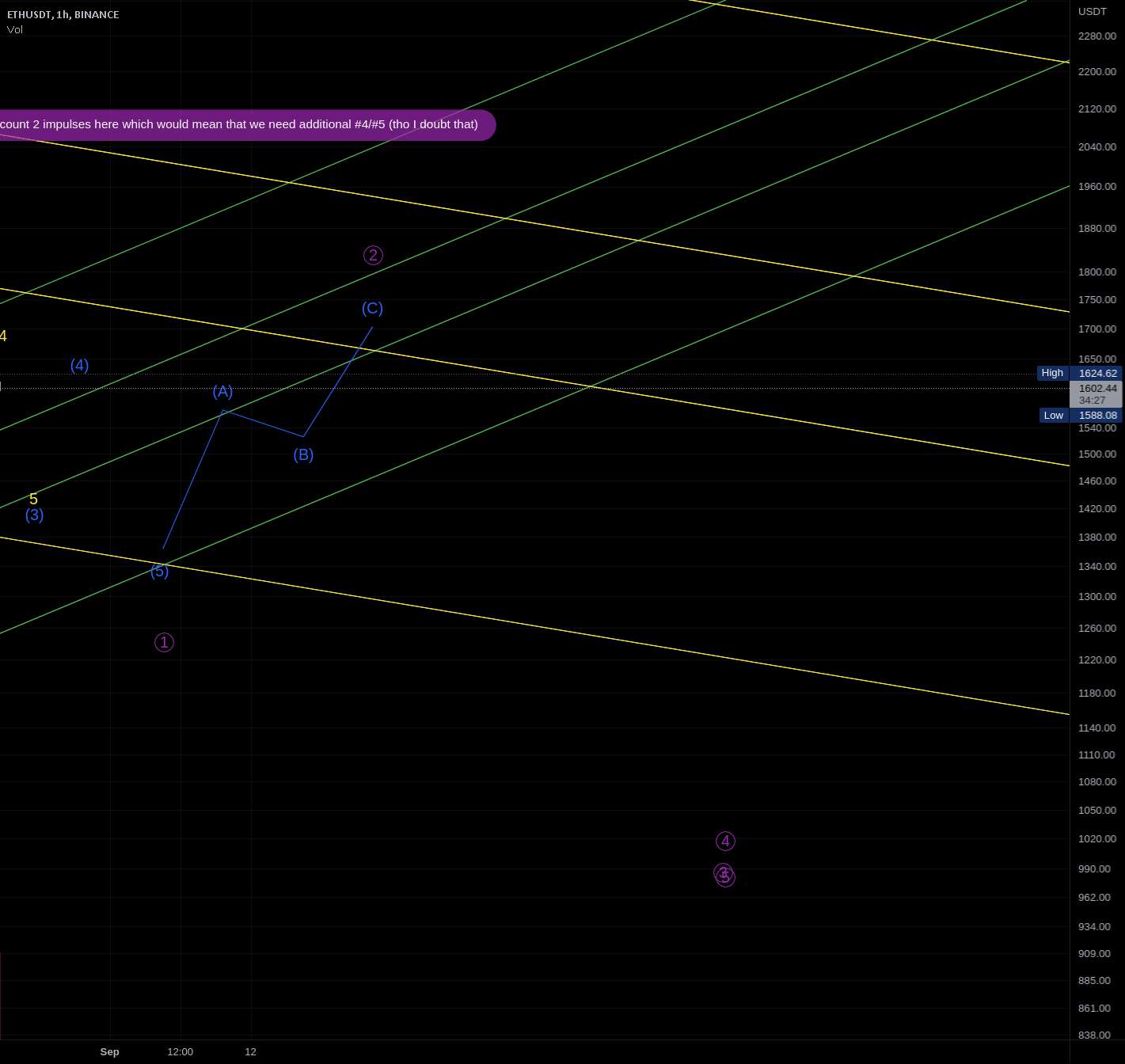Click the 2040.00 price axis label
1125x1064 pixels.
pos(1097,147)
